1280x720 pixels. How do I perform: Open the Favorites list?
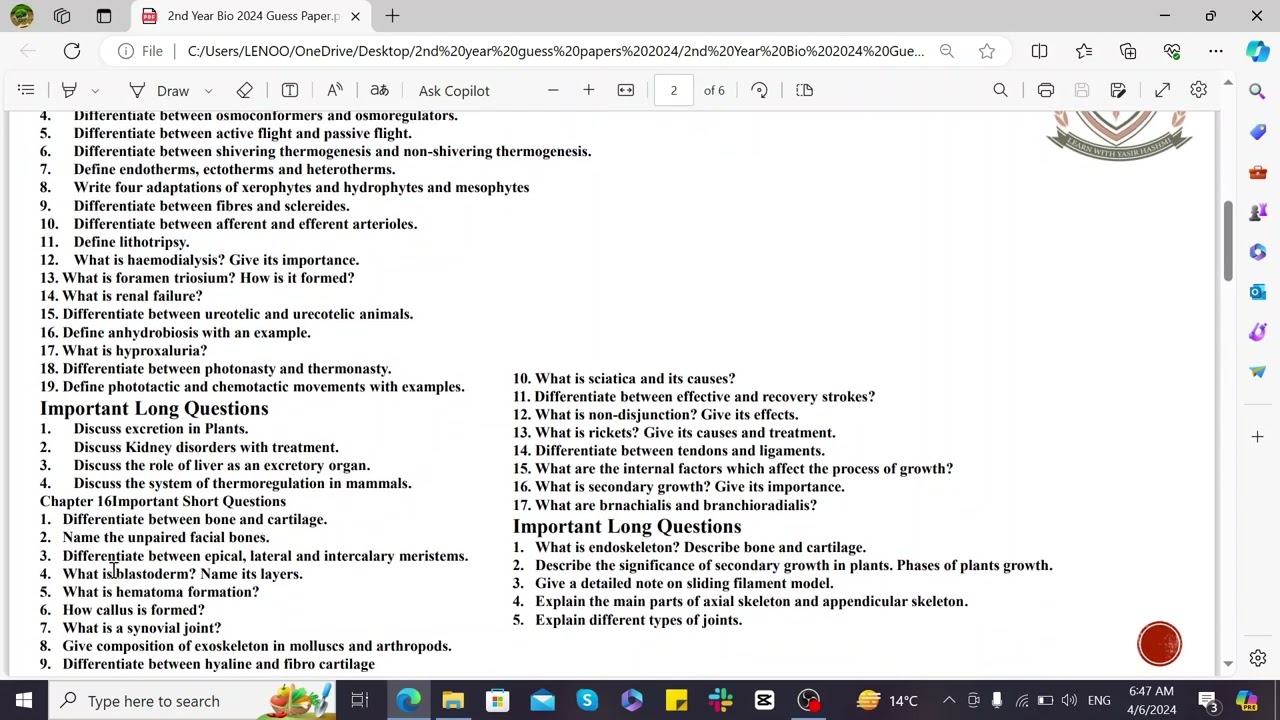point(1084,51)
